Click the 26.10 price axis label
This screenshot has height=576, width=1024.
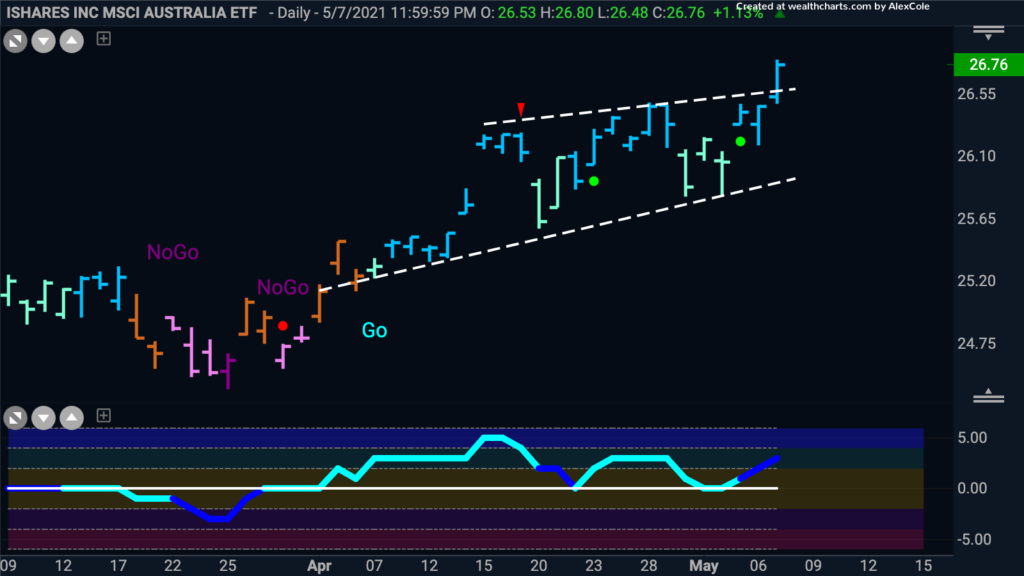click(976, 156)
